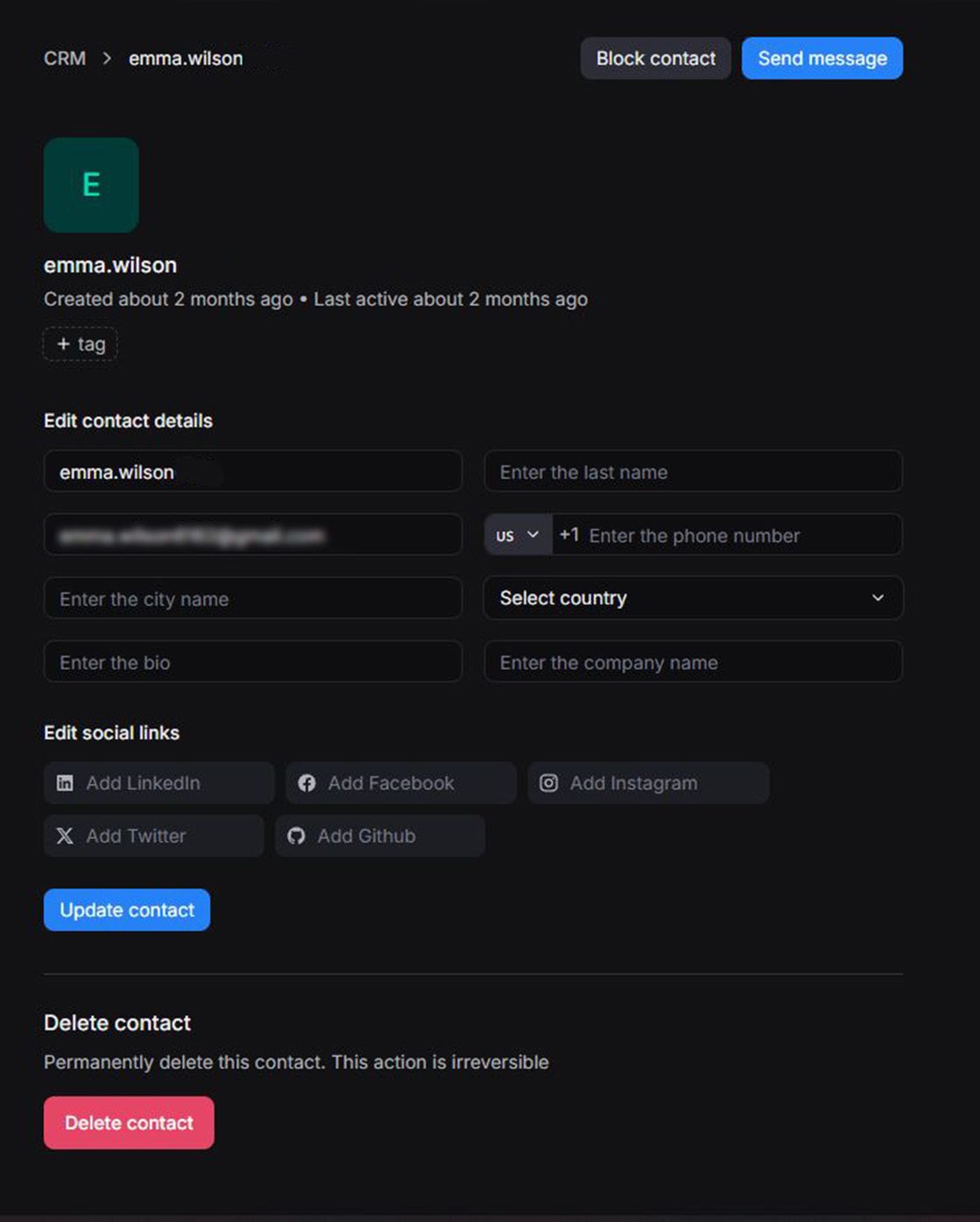Viewport: 980px width, 1222px height.
Task: Click Block contact
Action: pos(655,58)
